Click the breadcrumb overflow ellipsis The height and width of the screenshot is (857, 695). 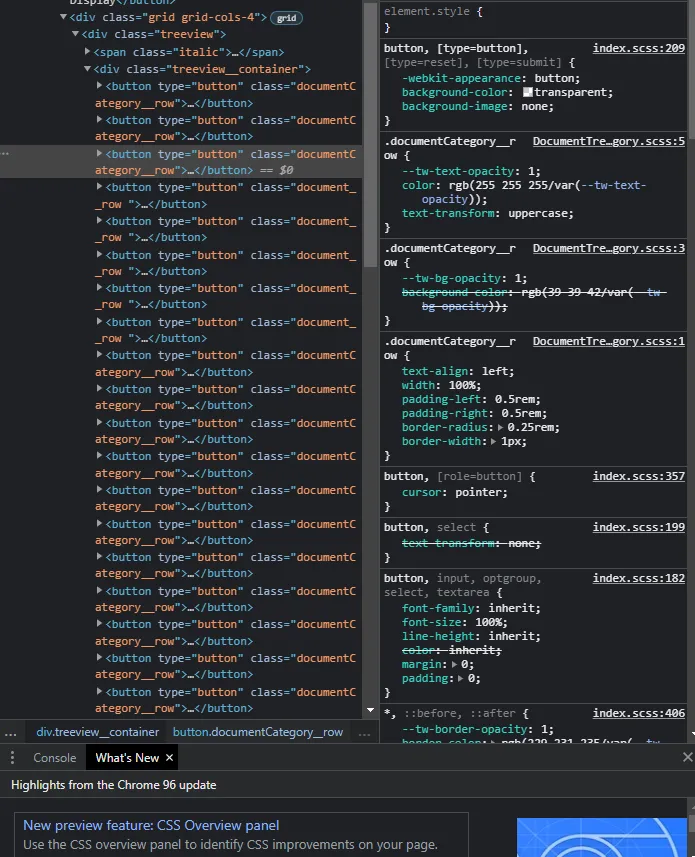pos(10,732)
